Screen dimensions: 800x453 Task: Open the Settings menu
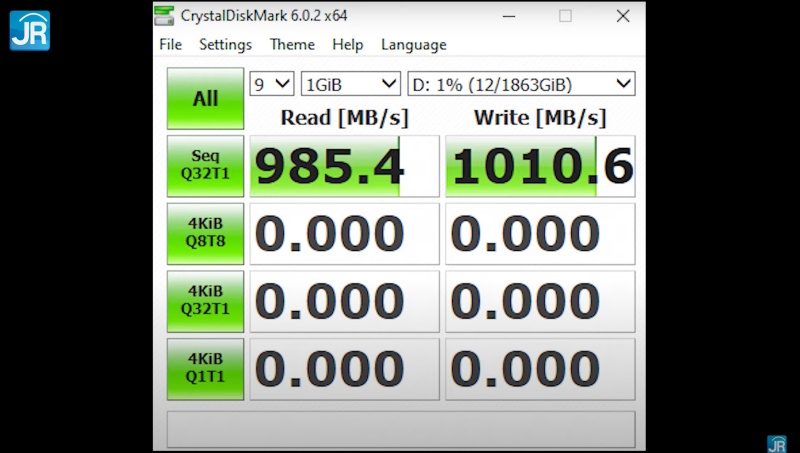click(225, 45)
